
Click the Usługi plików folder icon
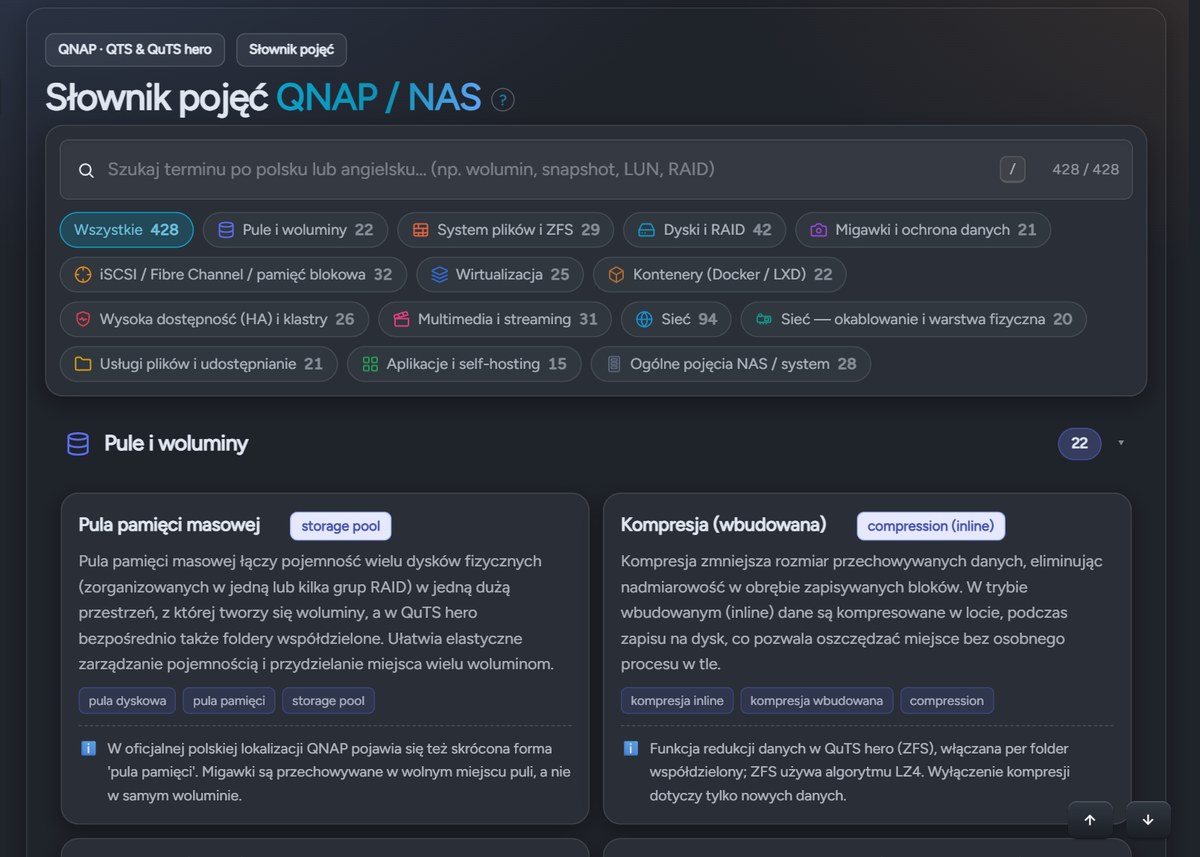83,364
